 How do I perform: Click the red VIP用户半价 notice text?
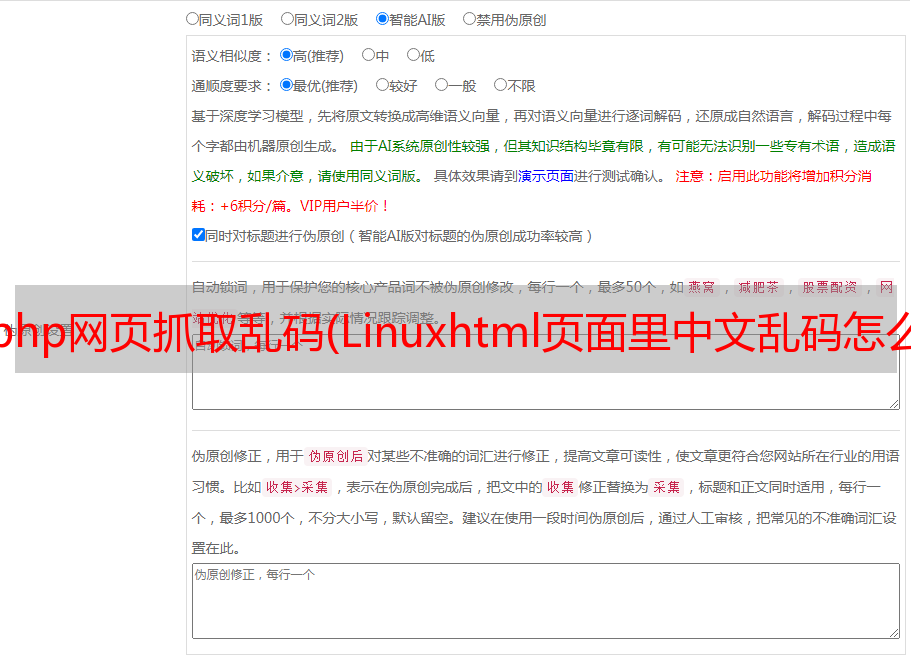(344, 206)
